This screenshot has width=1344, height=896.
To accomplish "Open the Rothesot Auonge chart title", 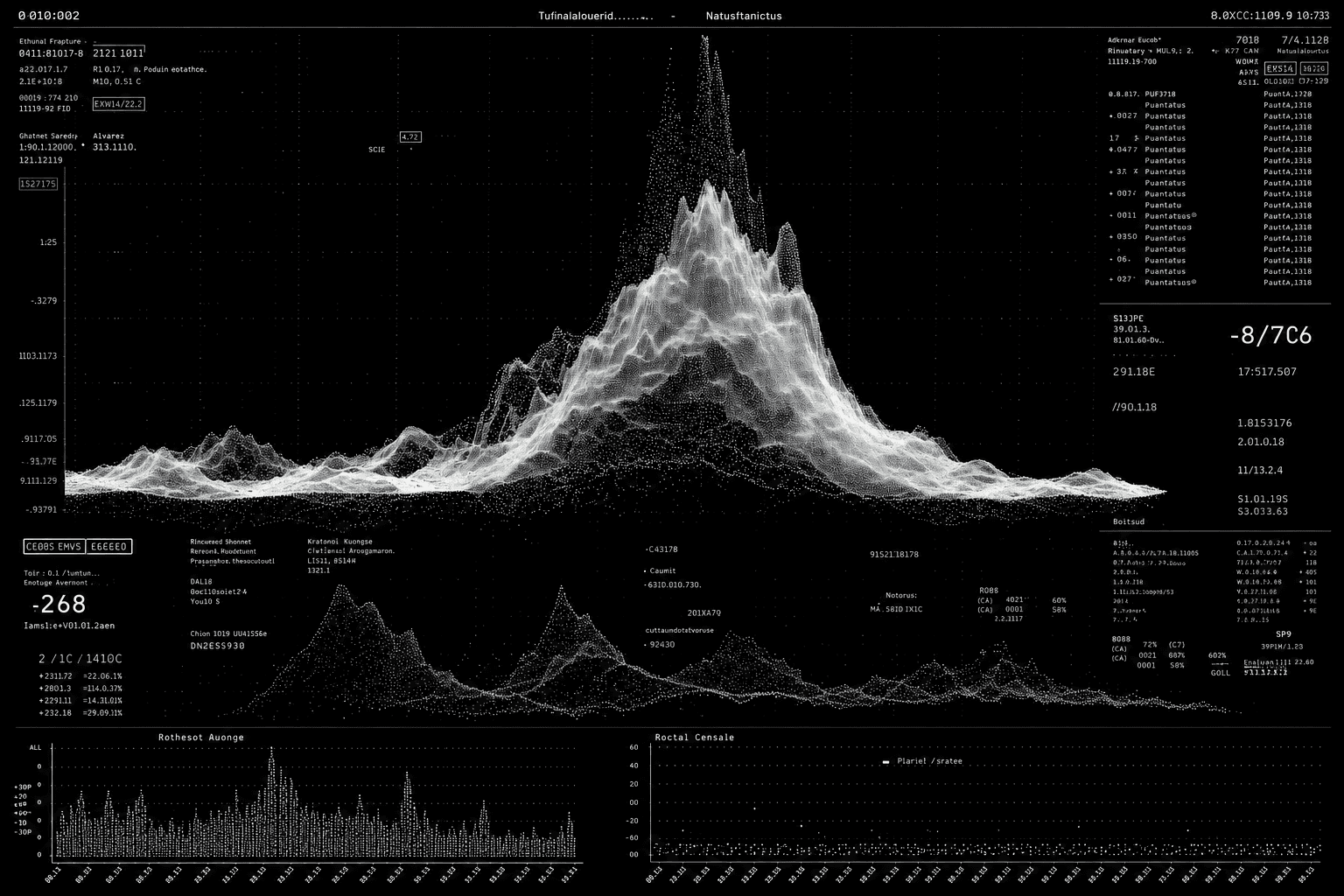I will pyautogui.click(x=201, y=738).
